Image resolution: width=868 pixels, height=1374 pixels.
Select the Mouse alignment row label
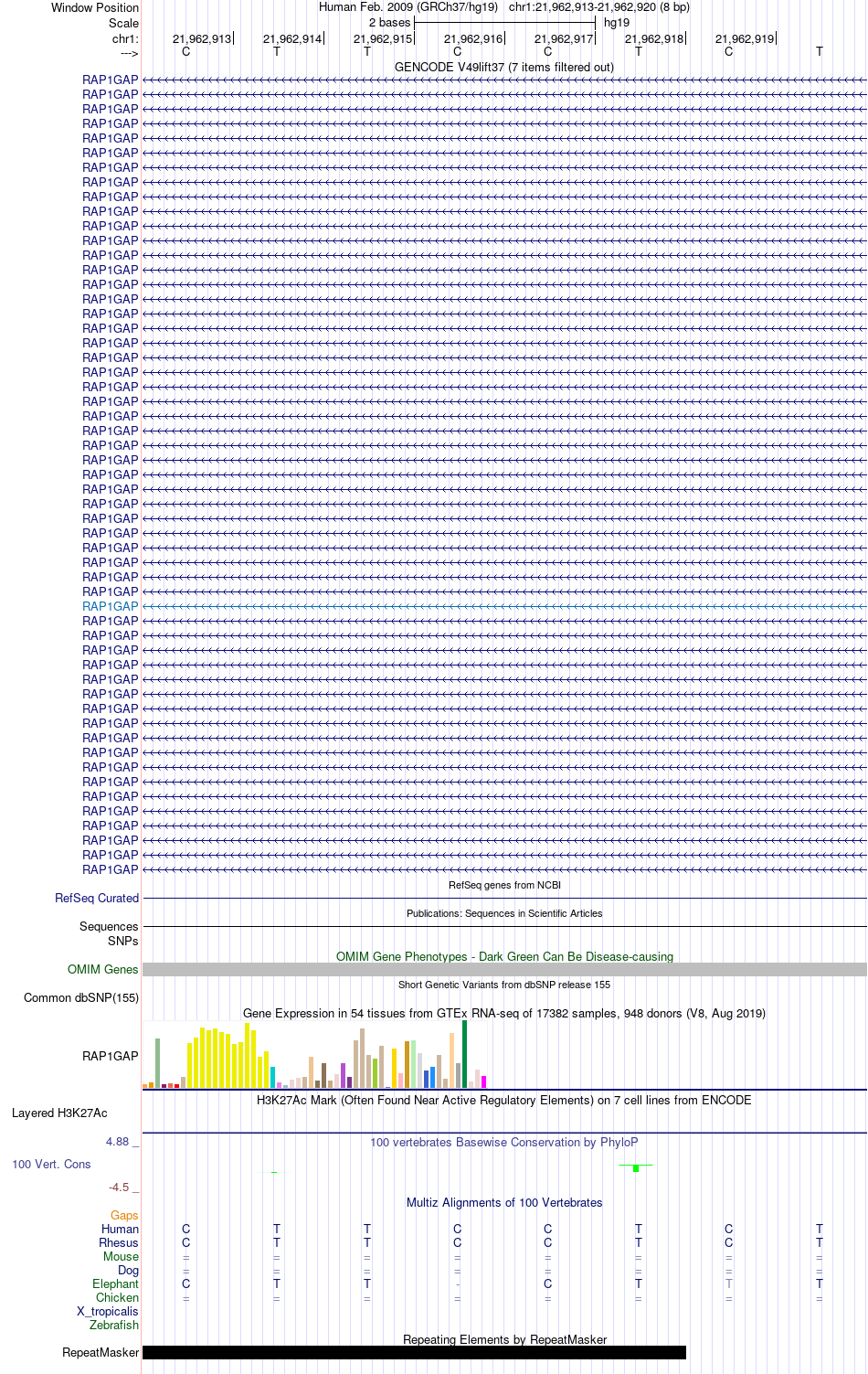121,1257
